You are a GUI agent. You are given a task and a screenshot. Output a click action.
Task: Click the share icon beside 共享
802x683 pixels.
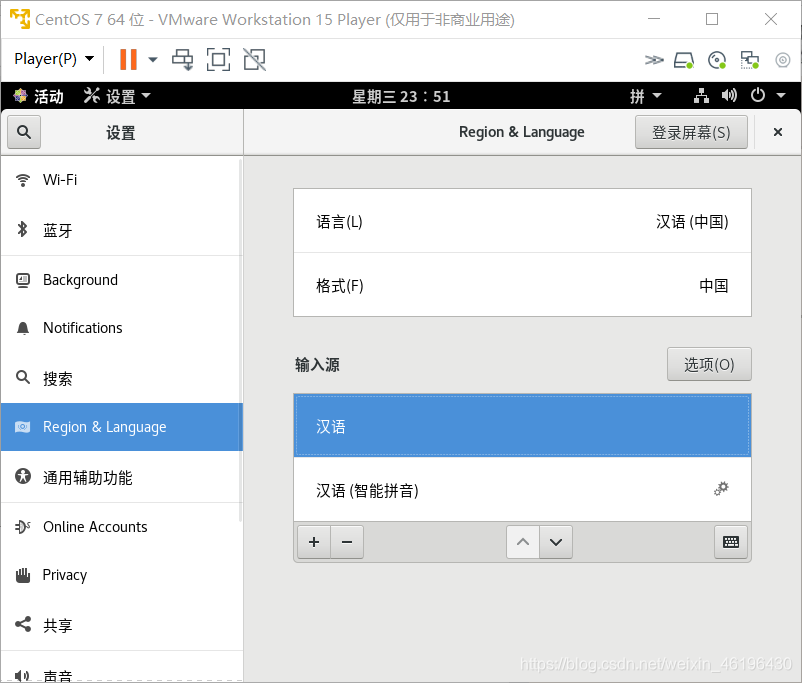click(x=23, y=624)
